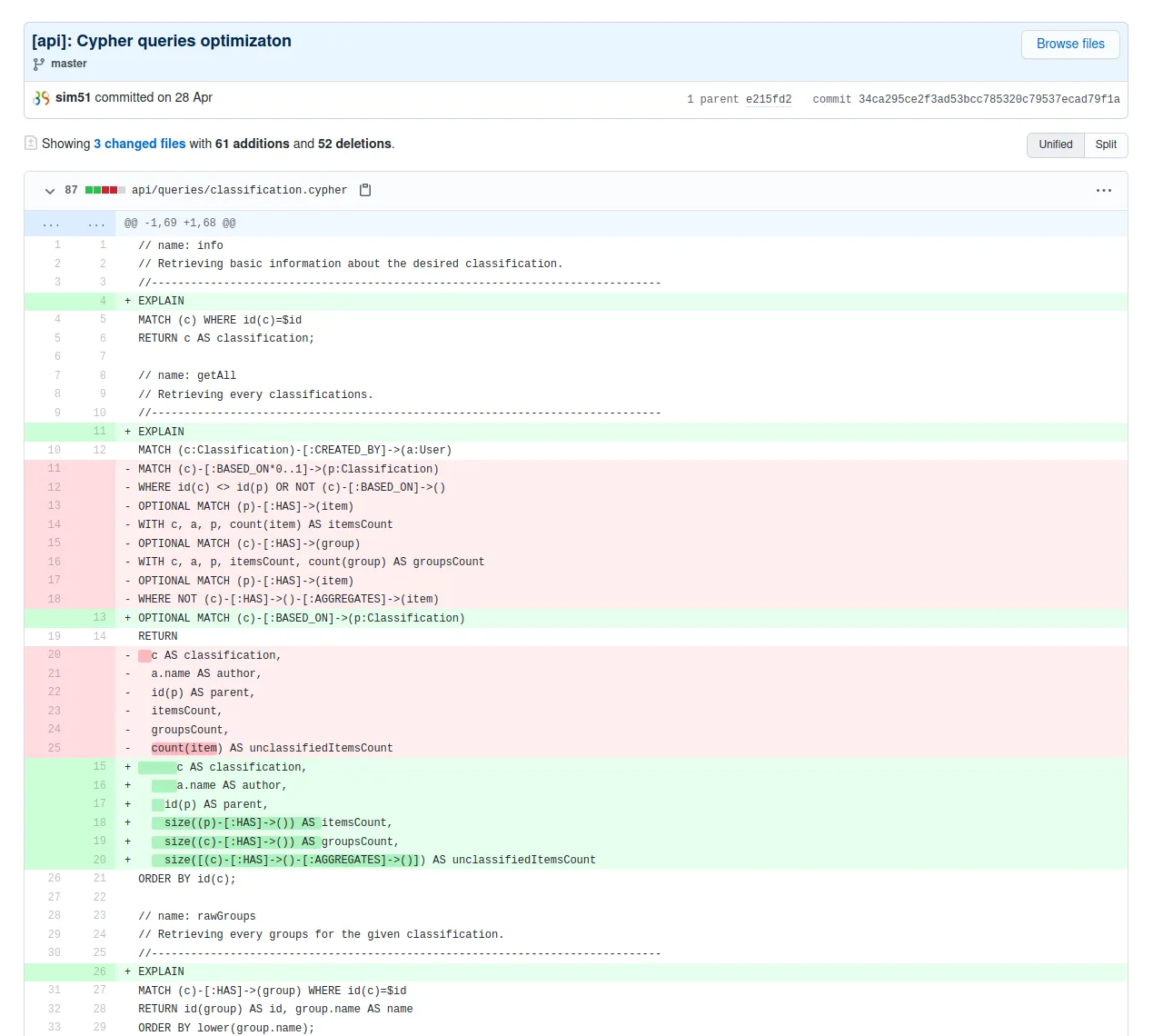Expand hidden lines above the hunk header

[52, 224]
